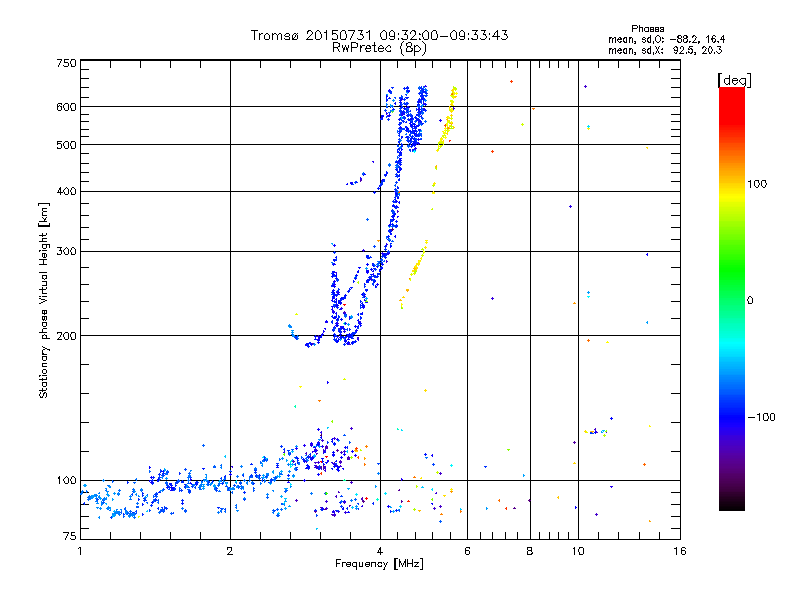Click the y-axis tick label '300'
Screen dimensions: 800x600
tap(66, 252)
